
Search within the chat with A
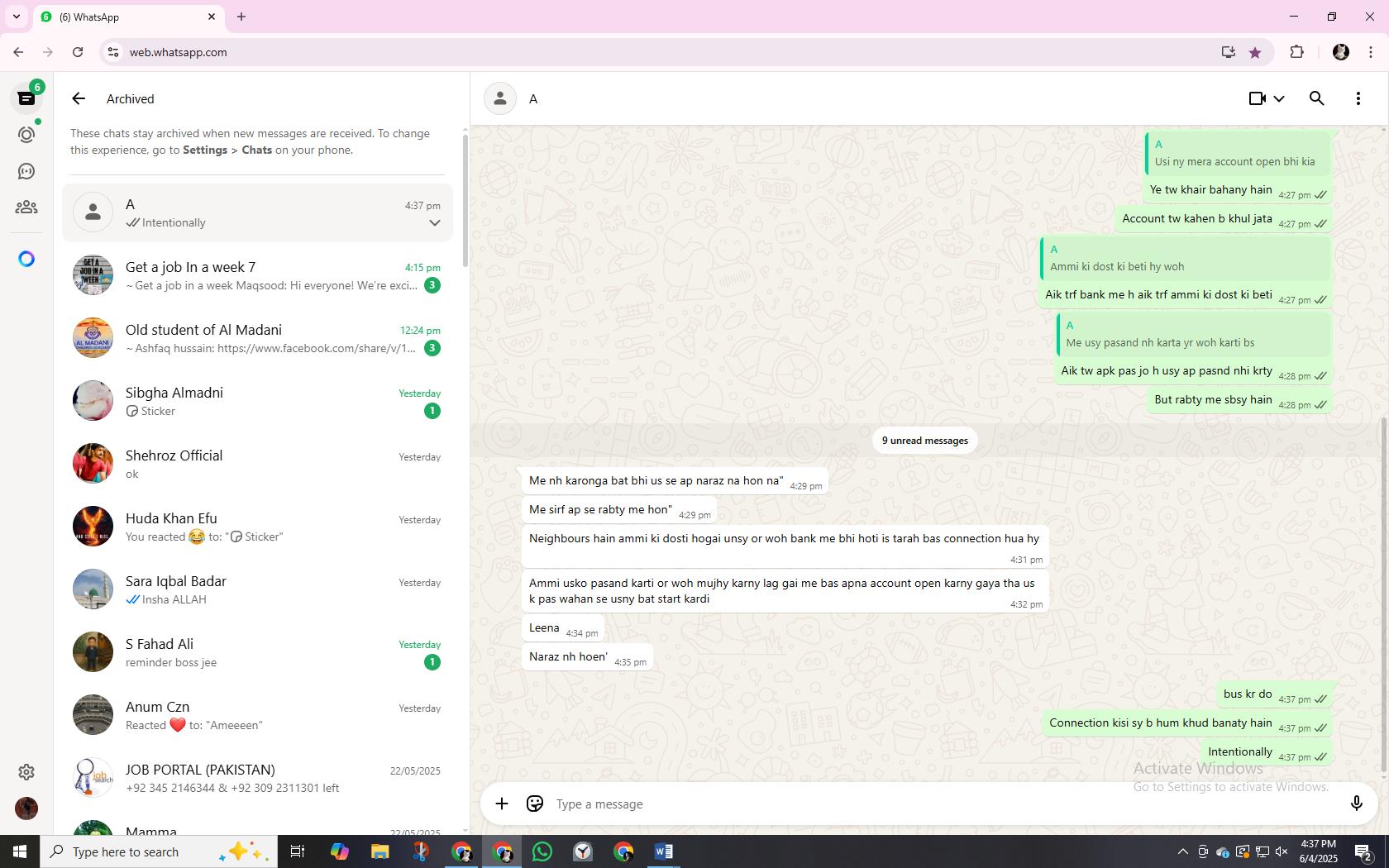click(1317, 98)
